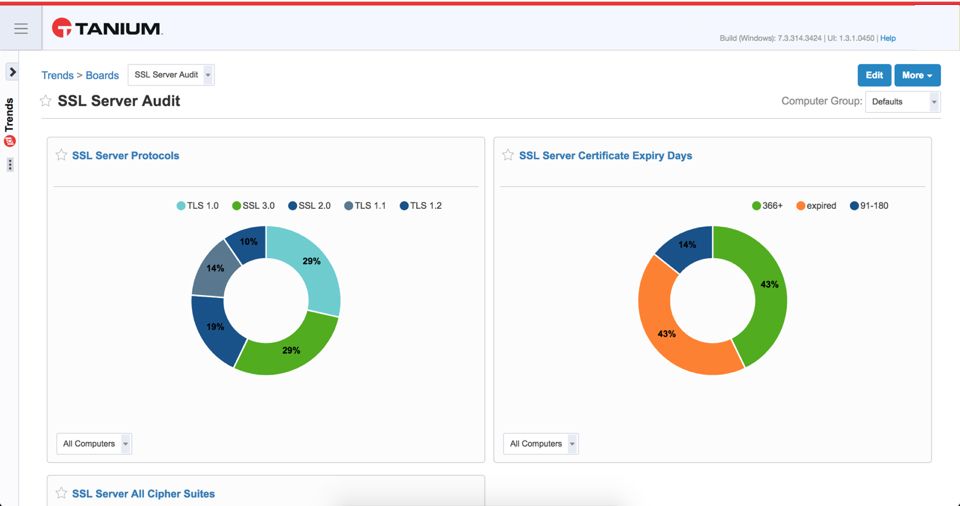The width and height of the screenshot is (960, 506).
Task: Click the Edit button
Action: pos(874,75)
